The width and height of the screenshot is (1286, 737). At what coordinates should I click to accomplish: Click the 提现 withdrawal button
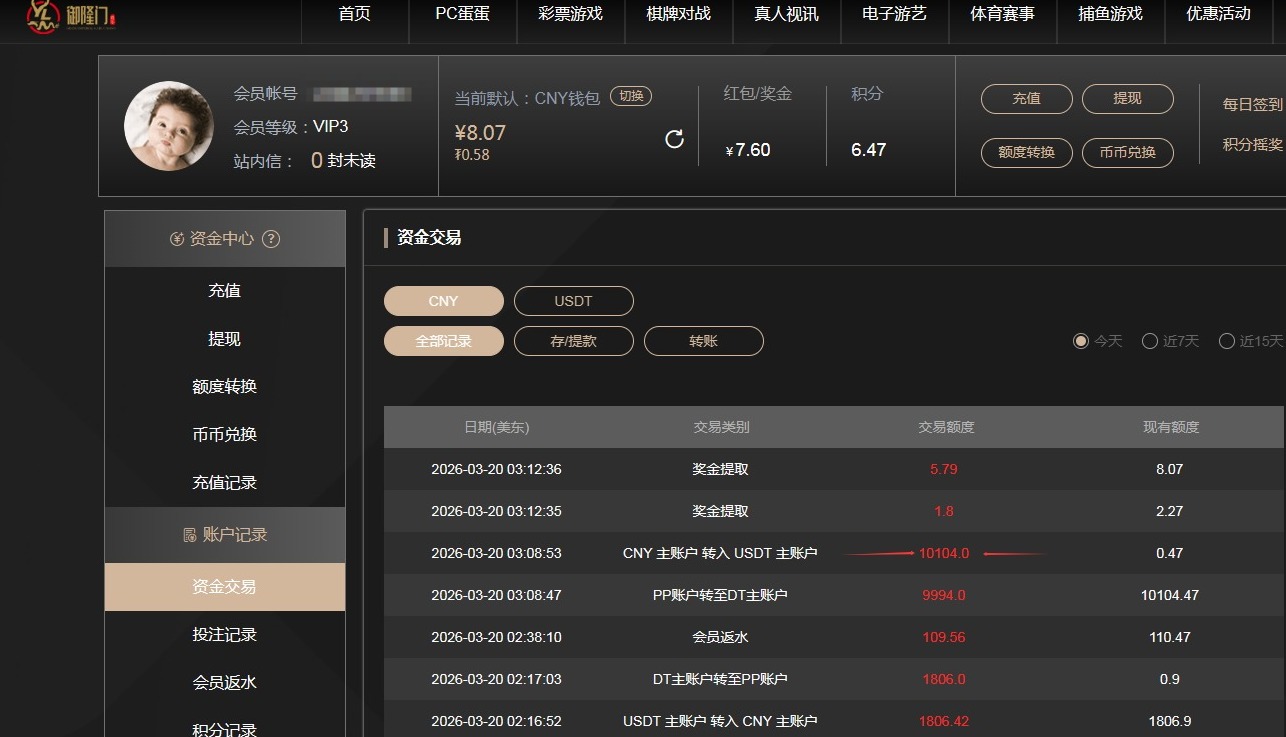pos(1127,99)
